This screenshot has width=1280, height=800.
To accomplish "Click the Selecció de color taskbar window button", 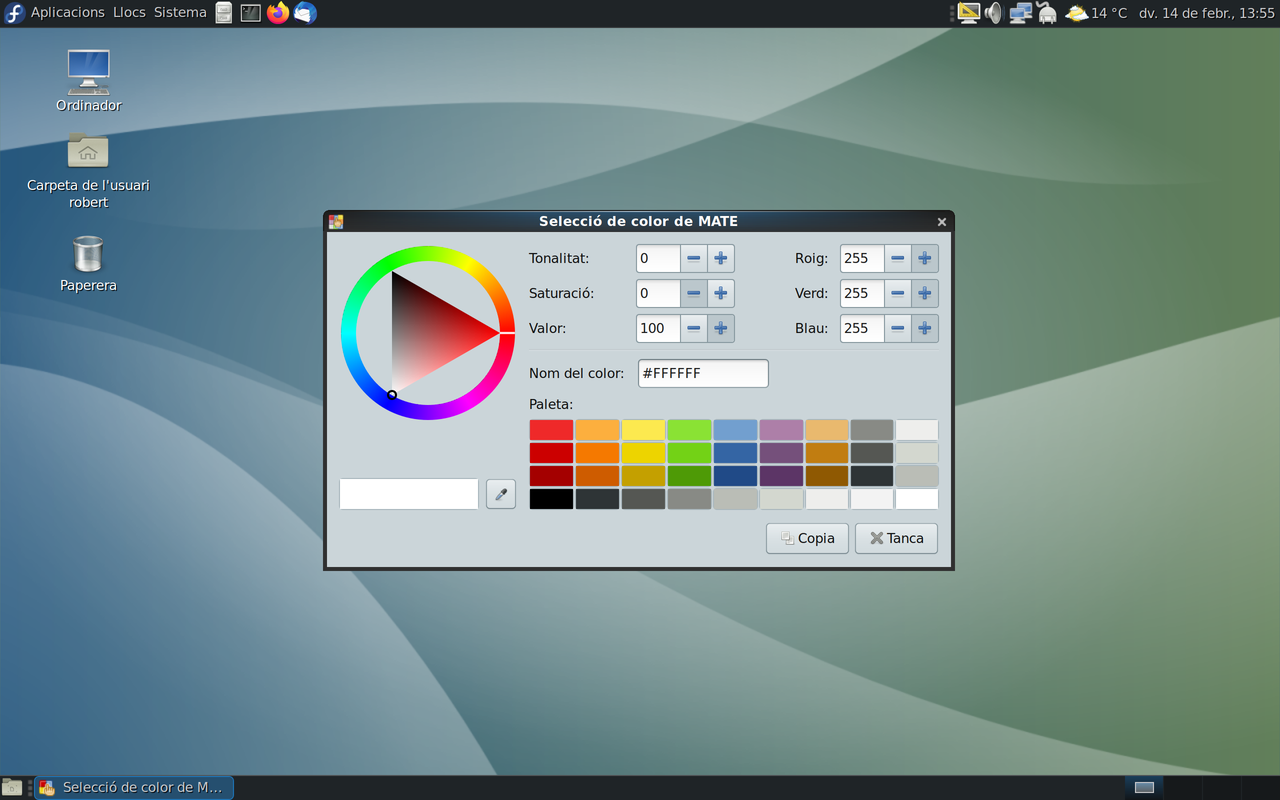I will pyautogui.click(x=134, y=787).
